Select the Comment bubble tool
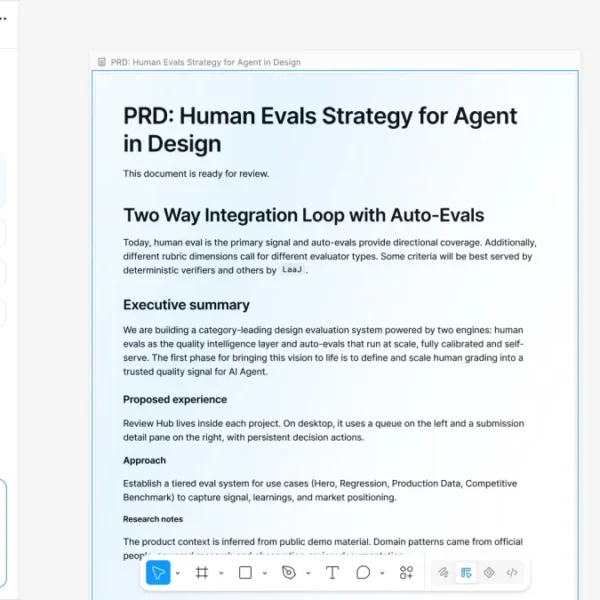Screen dimensions: 600x600 click(x=363, y=573)
